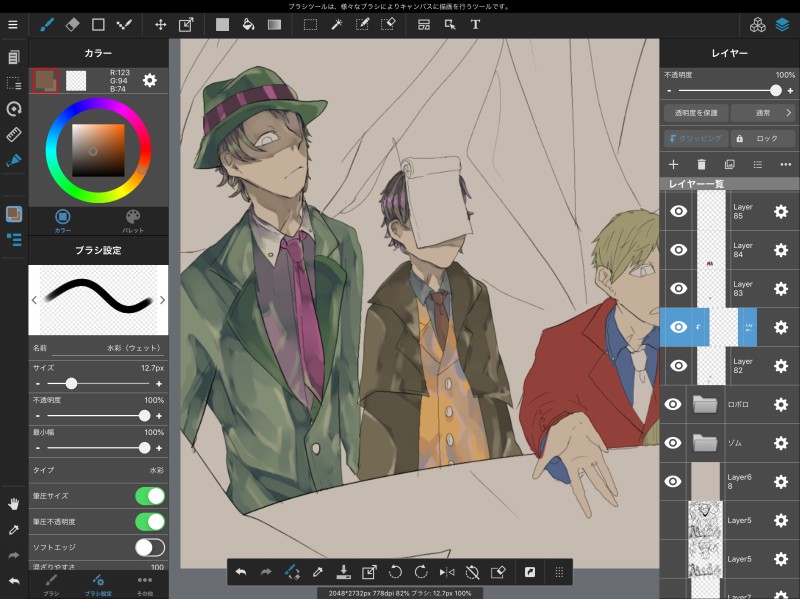Hide the ロボロ folder layer
The width and height of the screenshot is (800, 599).
pos(674,404)
